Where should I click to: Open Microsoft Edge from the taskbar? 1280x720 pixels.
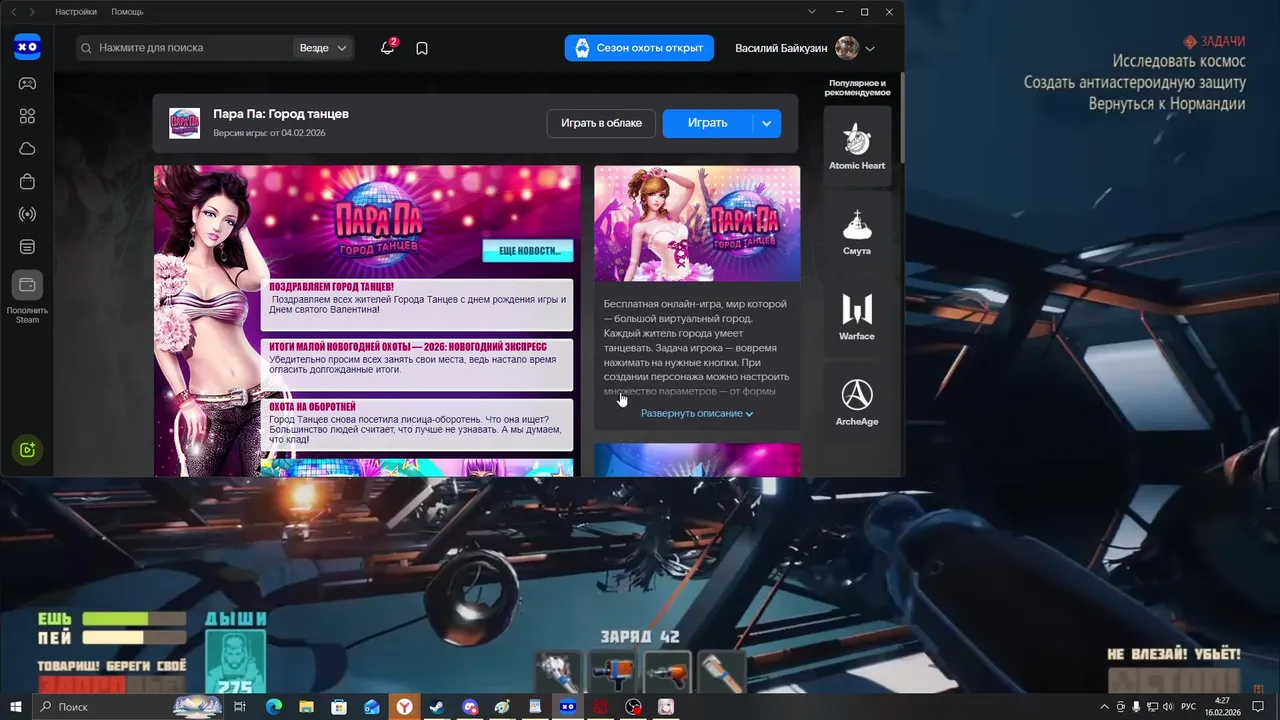click(274, 707)
